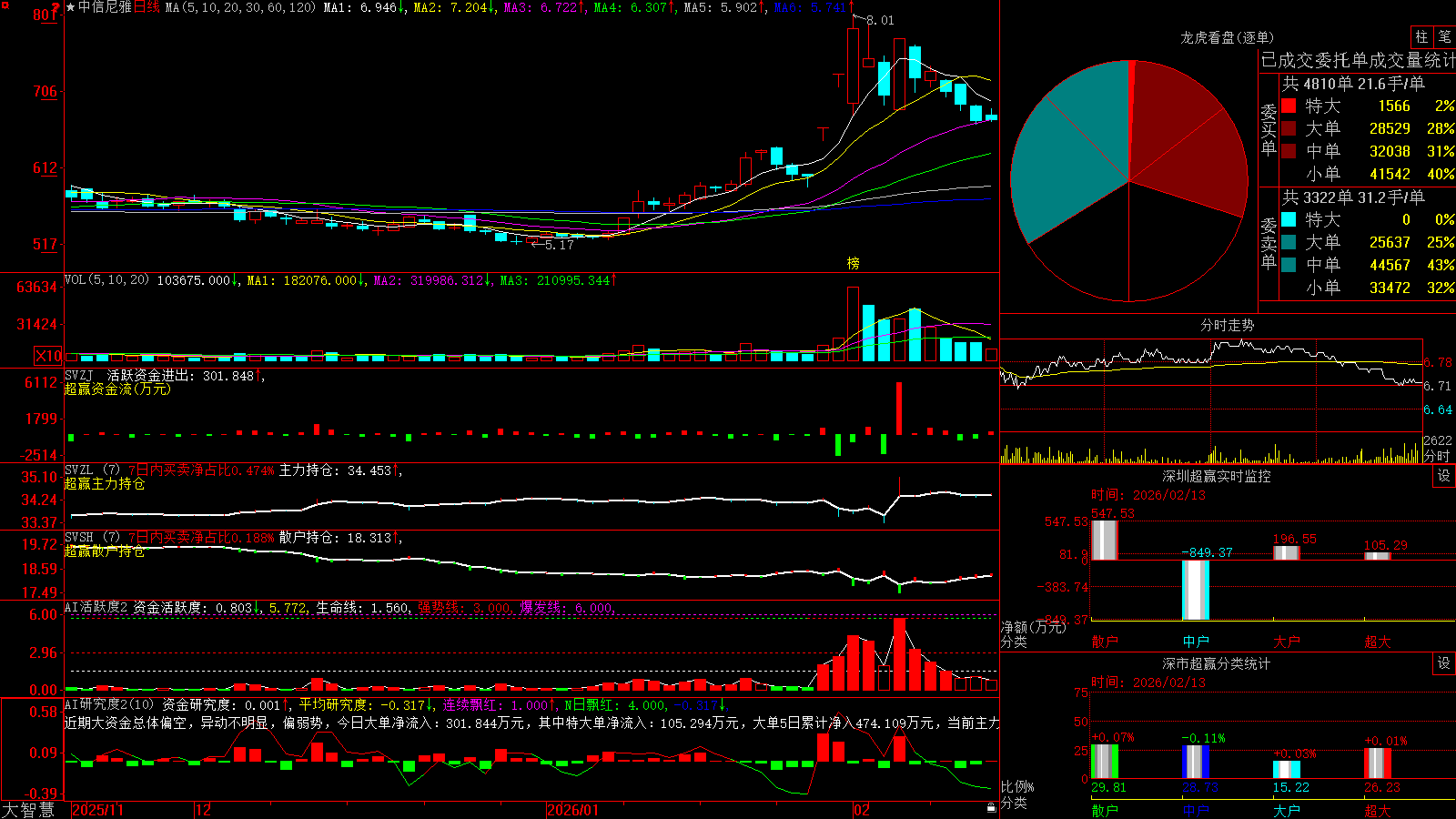Click the red question mark help icon
This screenshot has height=819, width=1456.
coord(56,7)
